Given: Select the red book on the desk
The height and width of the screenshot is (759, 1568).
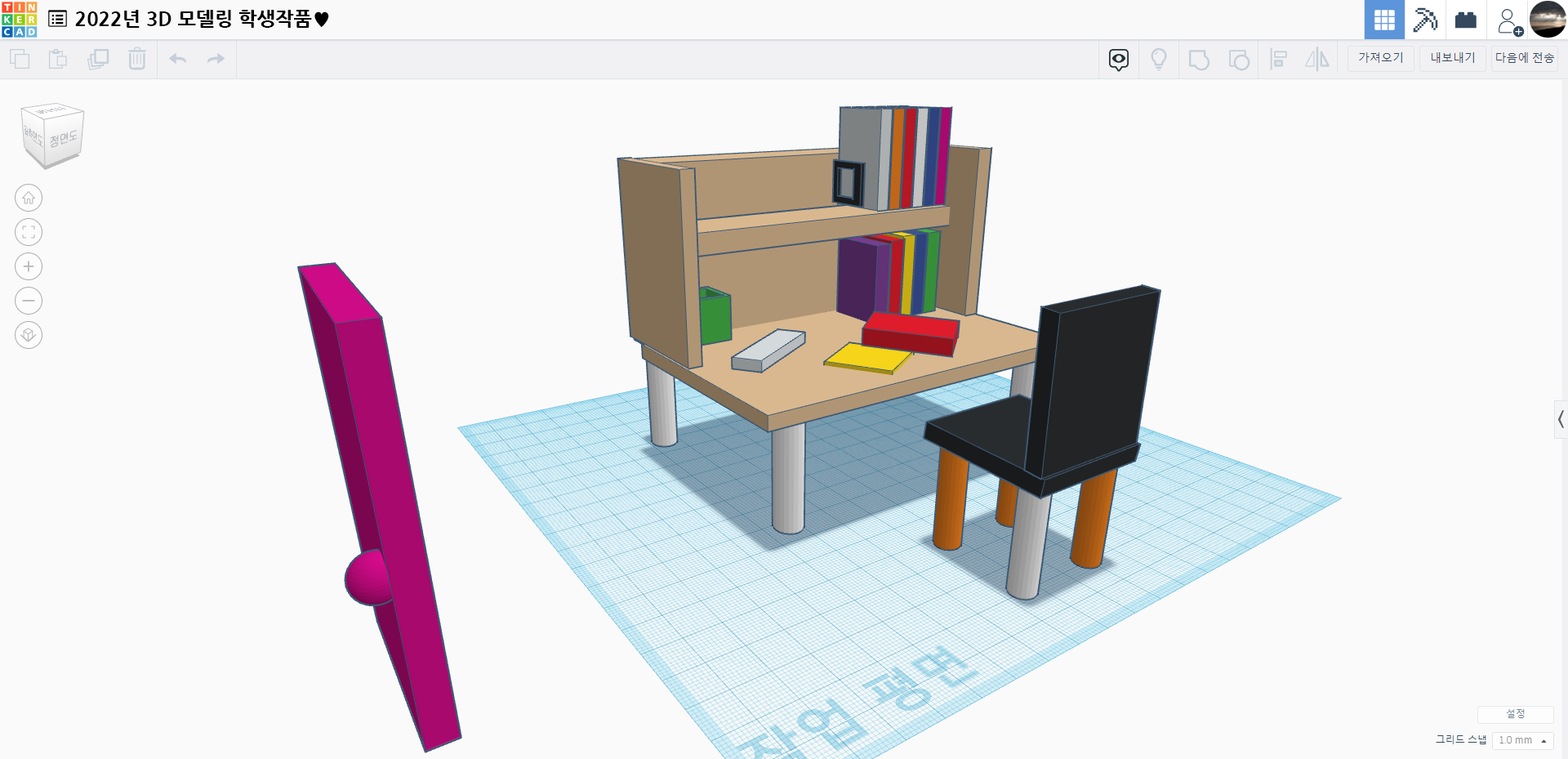Looking at the screenshot, I should 911,333.
